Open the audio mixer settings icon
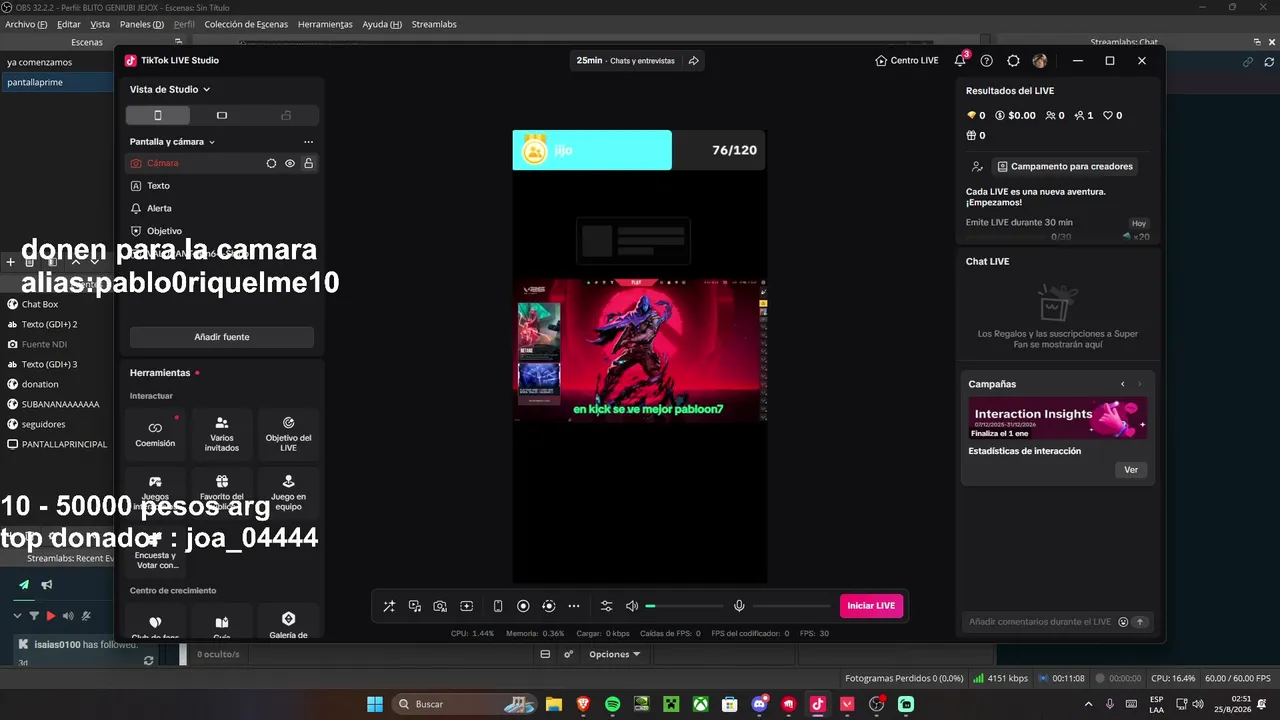This screenshot has width=1280, height=720. tap(606, 606)
